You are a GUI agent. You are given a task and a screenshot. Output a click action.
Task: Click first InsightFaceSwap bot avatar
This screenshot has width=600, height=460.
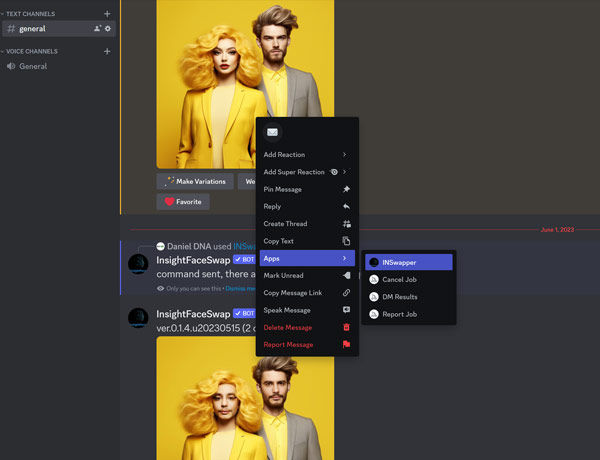pyautogui.click(x=138, y=264)
